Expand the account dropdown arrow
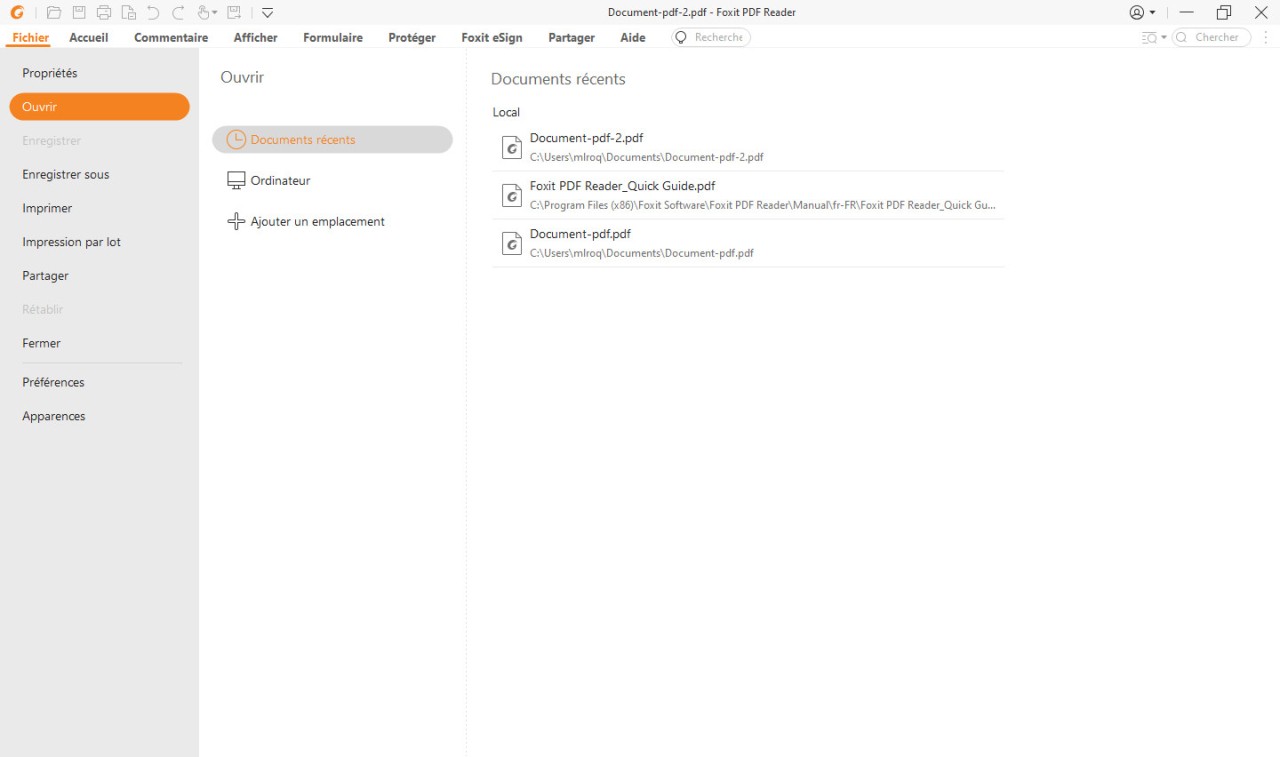The image size is (1280, 757). tap(1152, 12)
